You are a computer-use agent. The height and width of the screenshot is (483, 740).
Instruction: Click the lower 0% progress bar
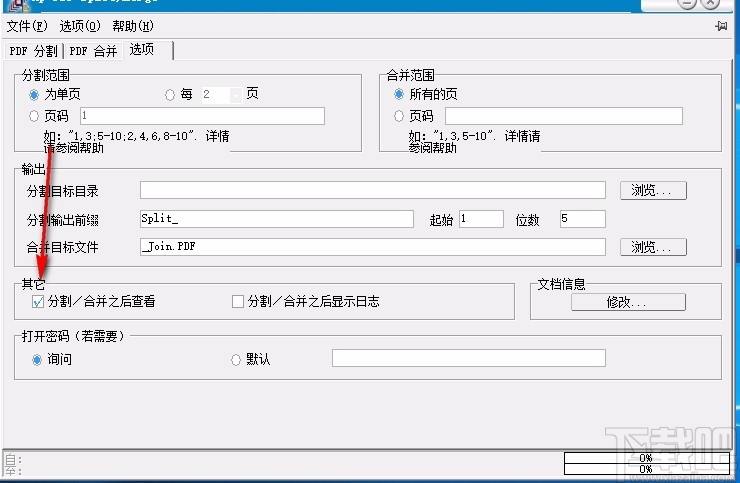point(647,469)
